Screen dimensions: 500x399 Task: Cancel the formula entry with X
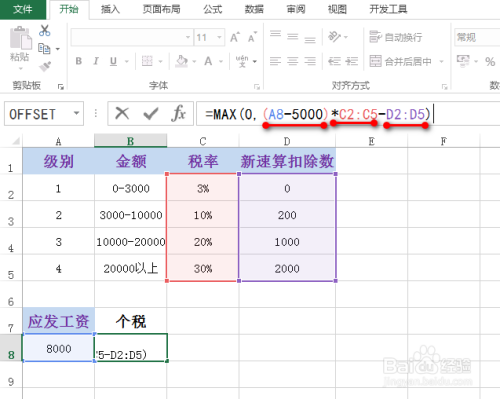[x=122, y=114]
